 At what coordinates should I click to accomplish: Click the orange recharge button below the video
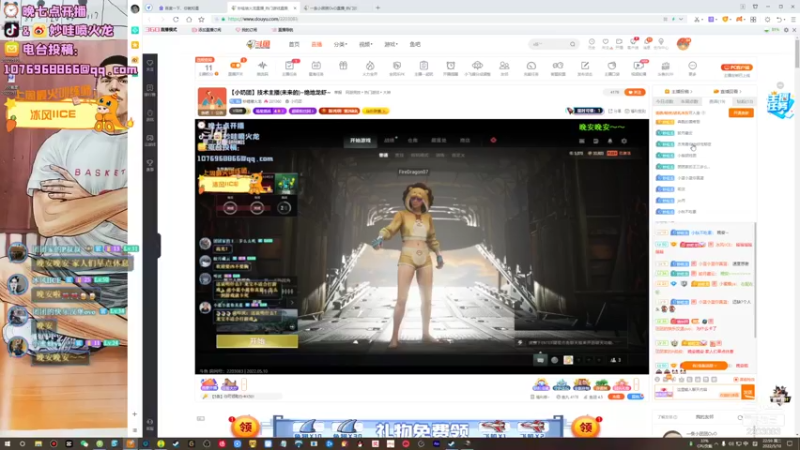[x=616, y=396]
